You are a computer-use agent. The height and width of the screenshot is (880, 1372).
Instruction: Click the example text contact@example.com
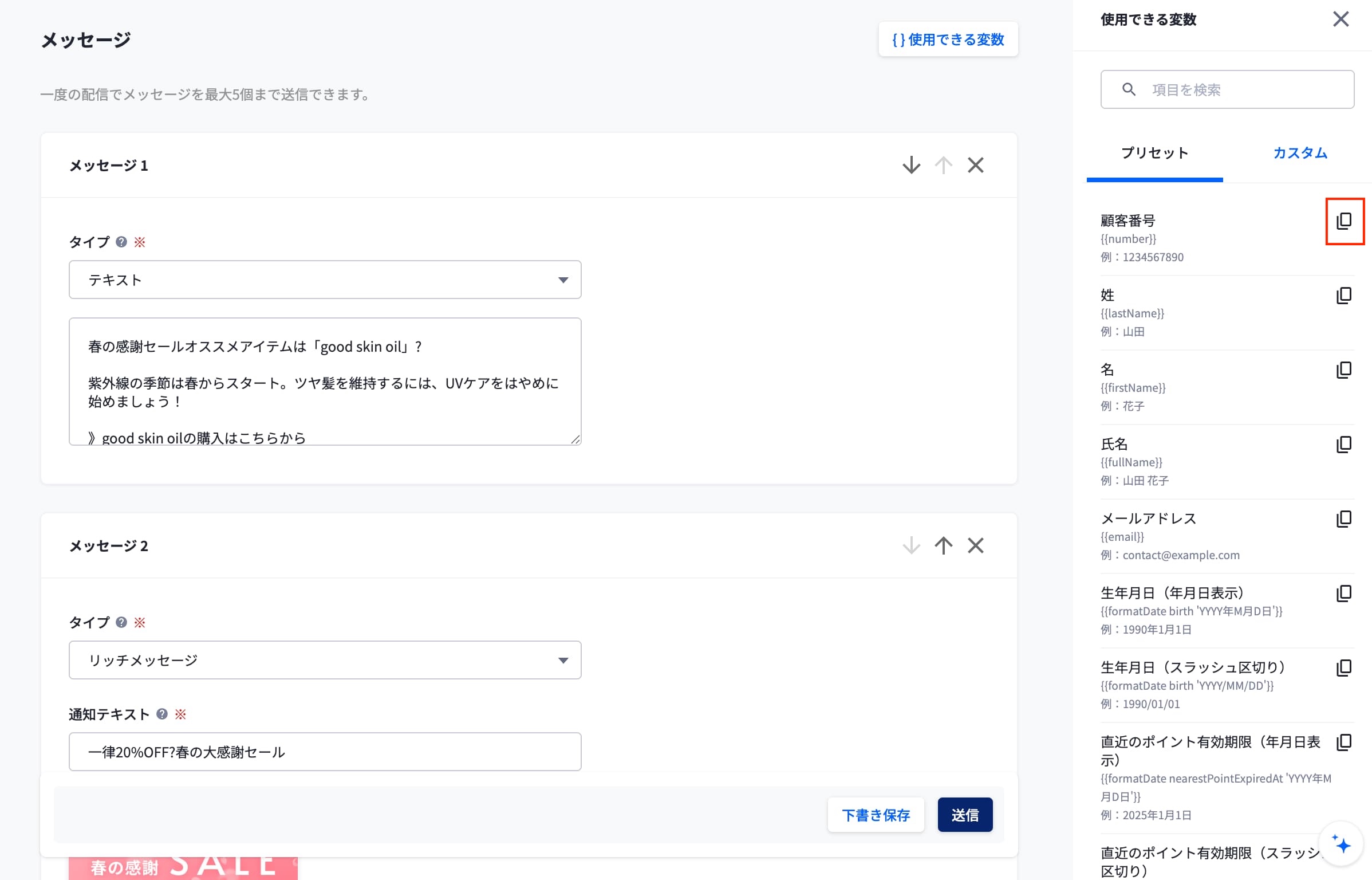[1181, 556]
